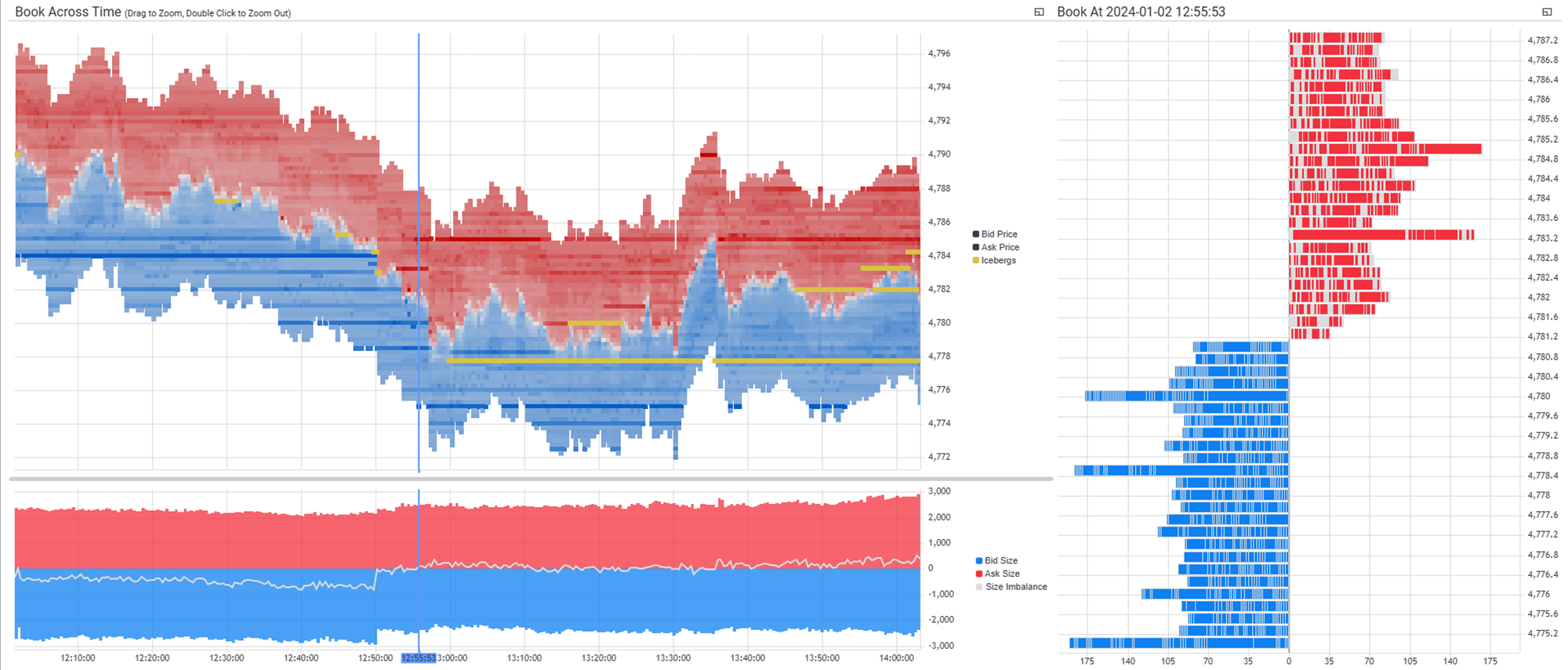Select the horizontal splitter between the two charts
The image size is (1568, 670).
[x=530, y=478]
